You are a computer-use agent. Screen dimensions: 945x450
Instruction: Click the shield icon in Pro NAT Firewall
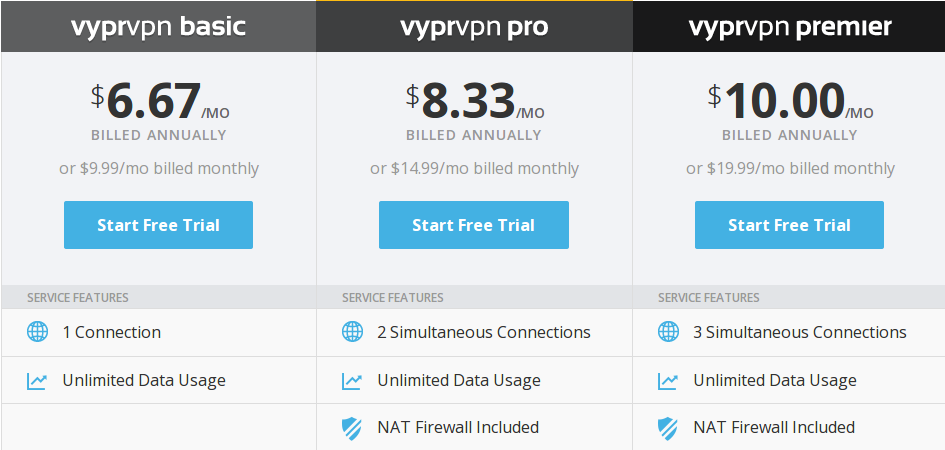tap(352, 428)
